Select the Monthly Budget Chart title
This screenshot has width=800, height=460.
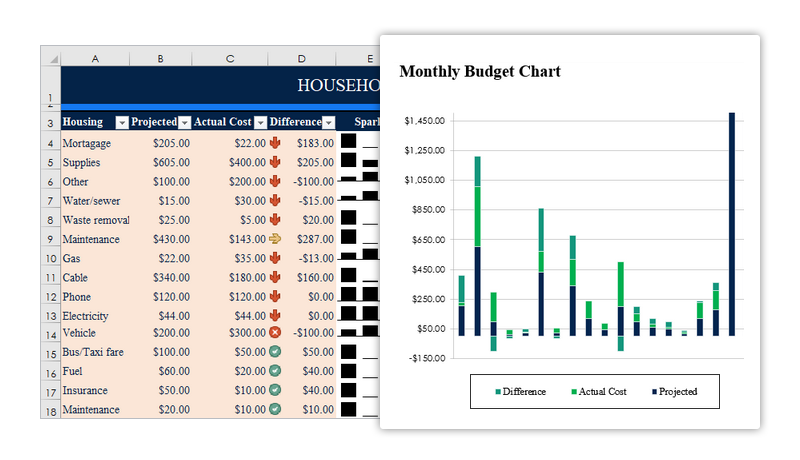click(480, 71)
